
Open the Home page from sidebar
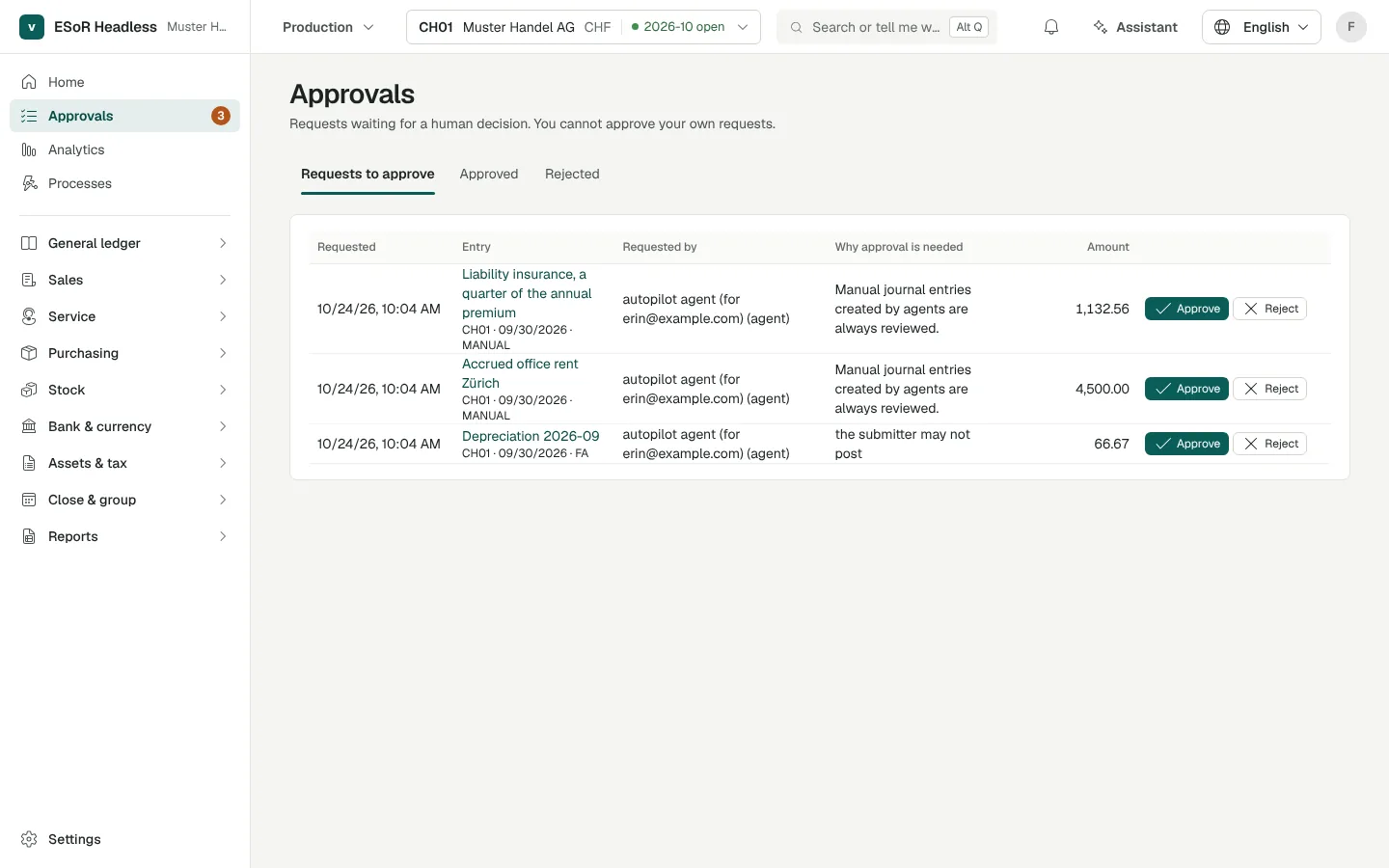click(124, 82)
